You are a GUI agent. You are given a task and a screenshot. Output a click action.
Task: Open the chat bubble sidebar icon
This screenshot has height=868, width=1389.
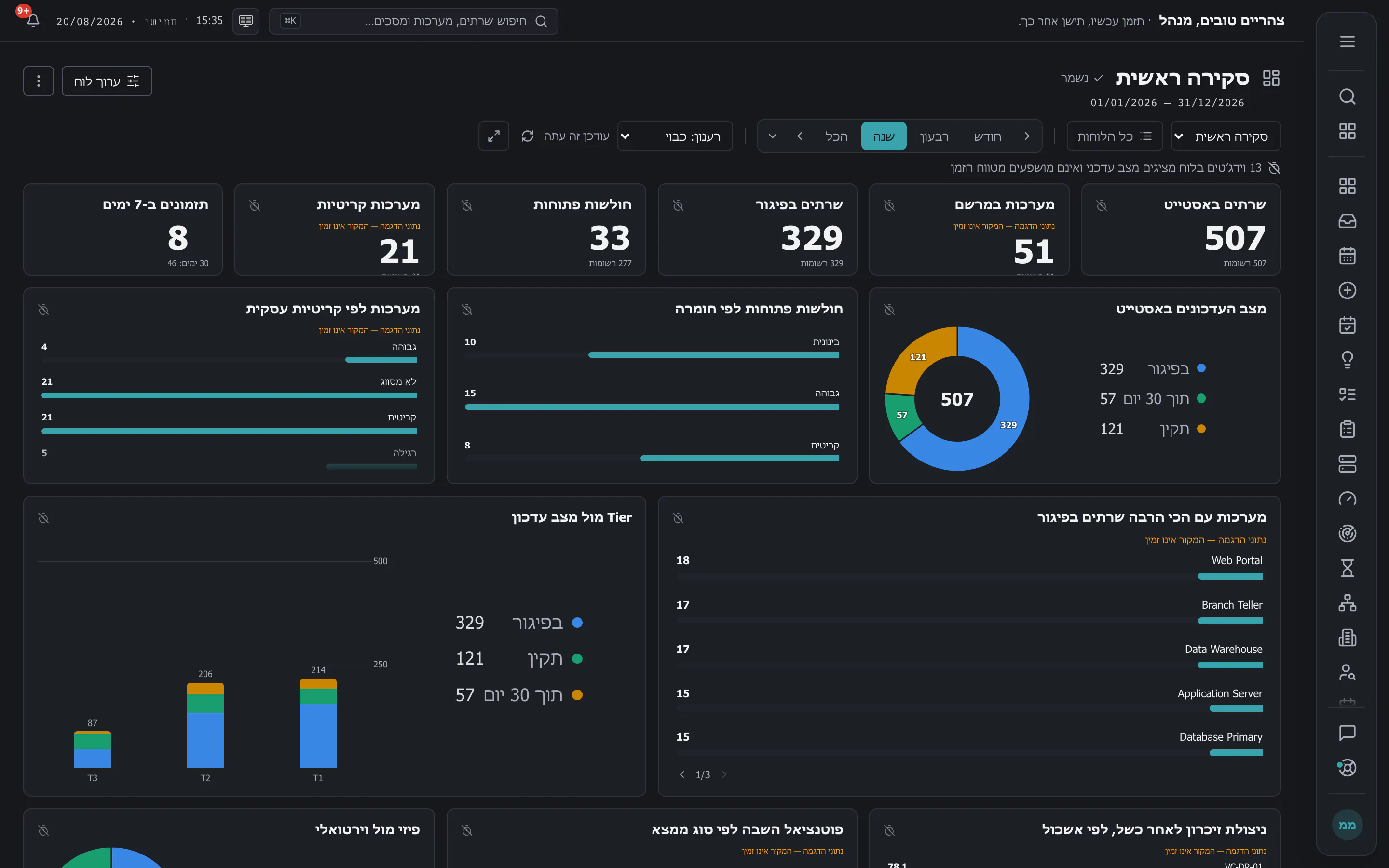1347,732
